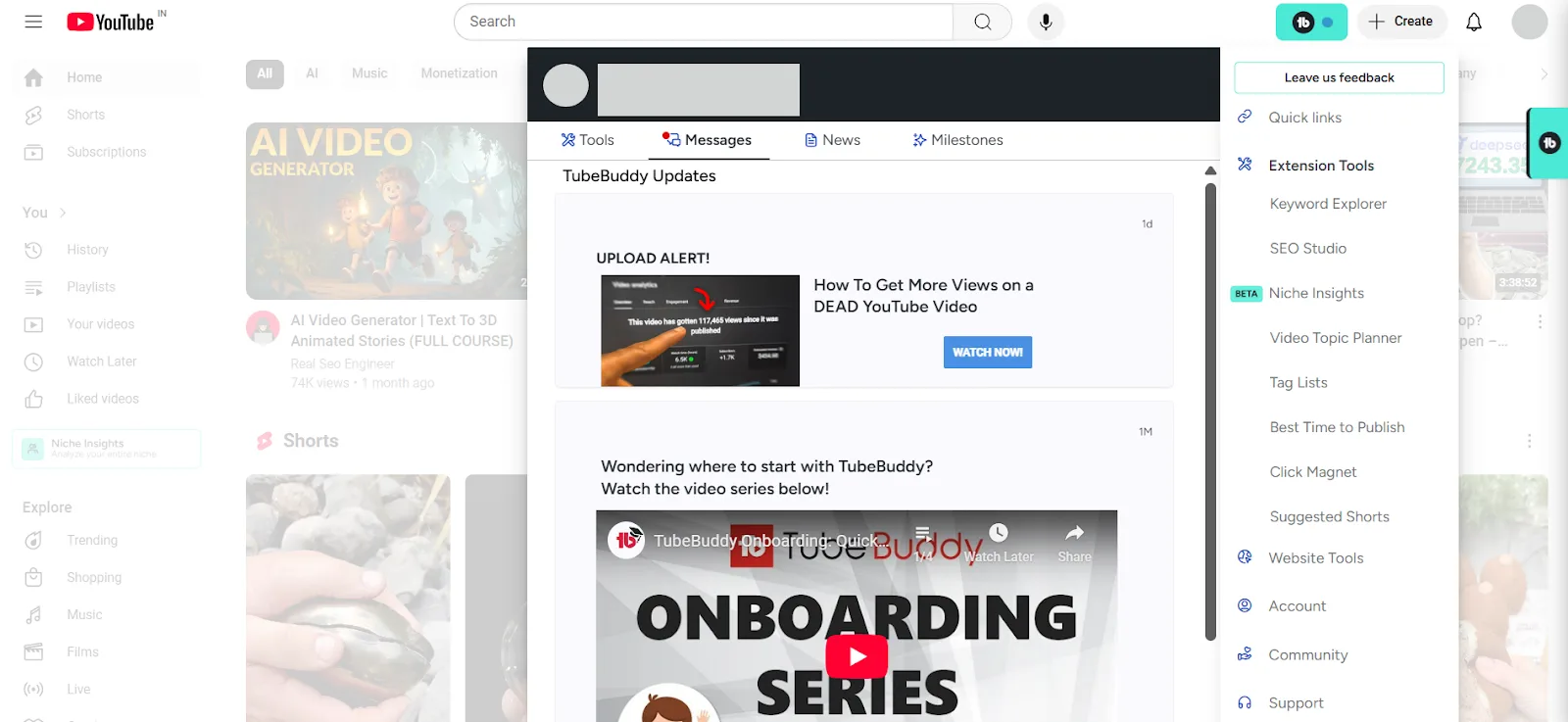Click the messages panel scrollbar thumb
1568x722 pixels.
[1210, 411]
